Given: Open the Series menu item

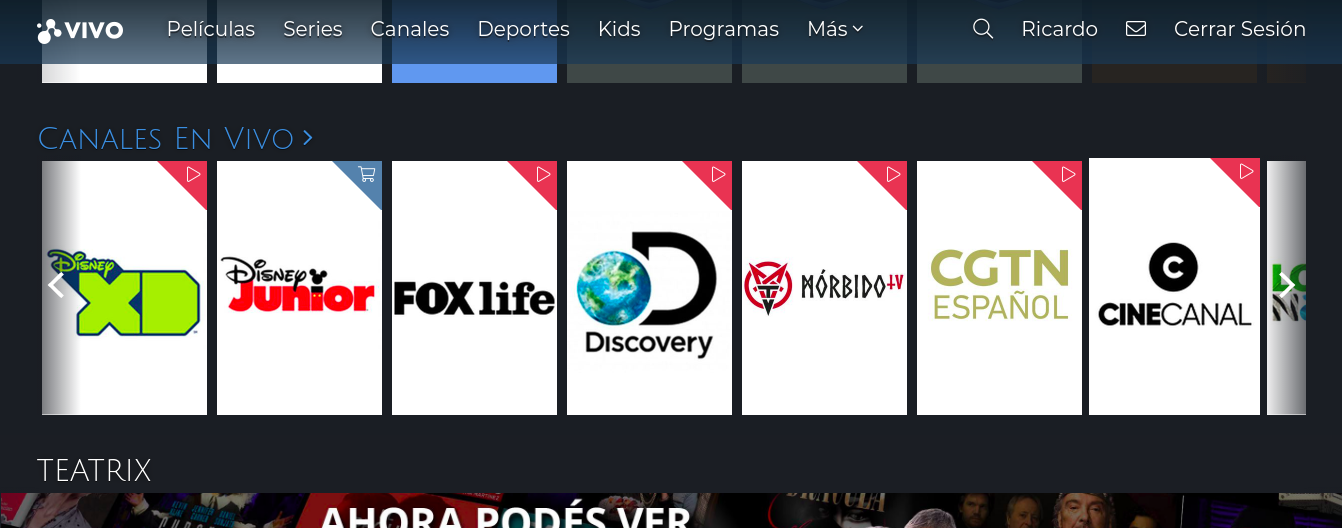Looking at the screenshot, I should (313, 29).
